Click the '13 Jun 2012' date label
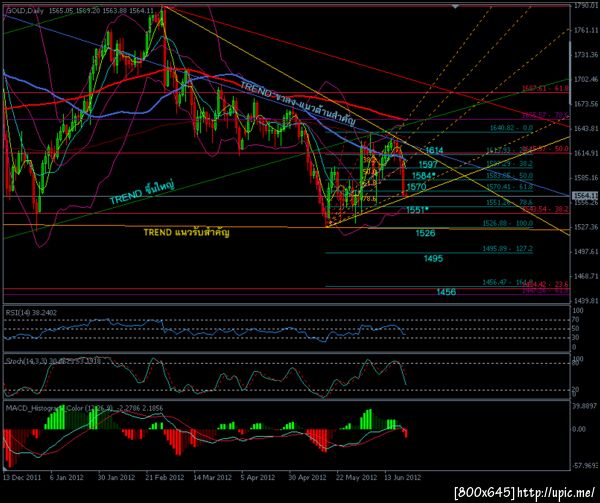600x503 pixels. tap(403, 478)
